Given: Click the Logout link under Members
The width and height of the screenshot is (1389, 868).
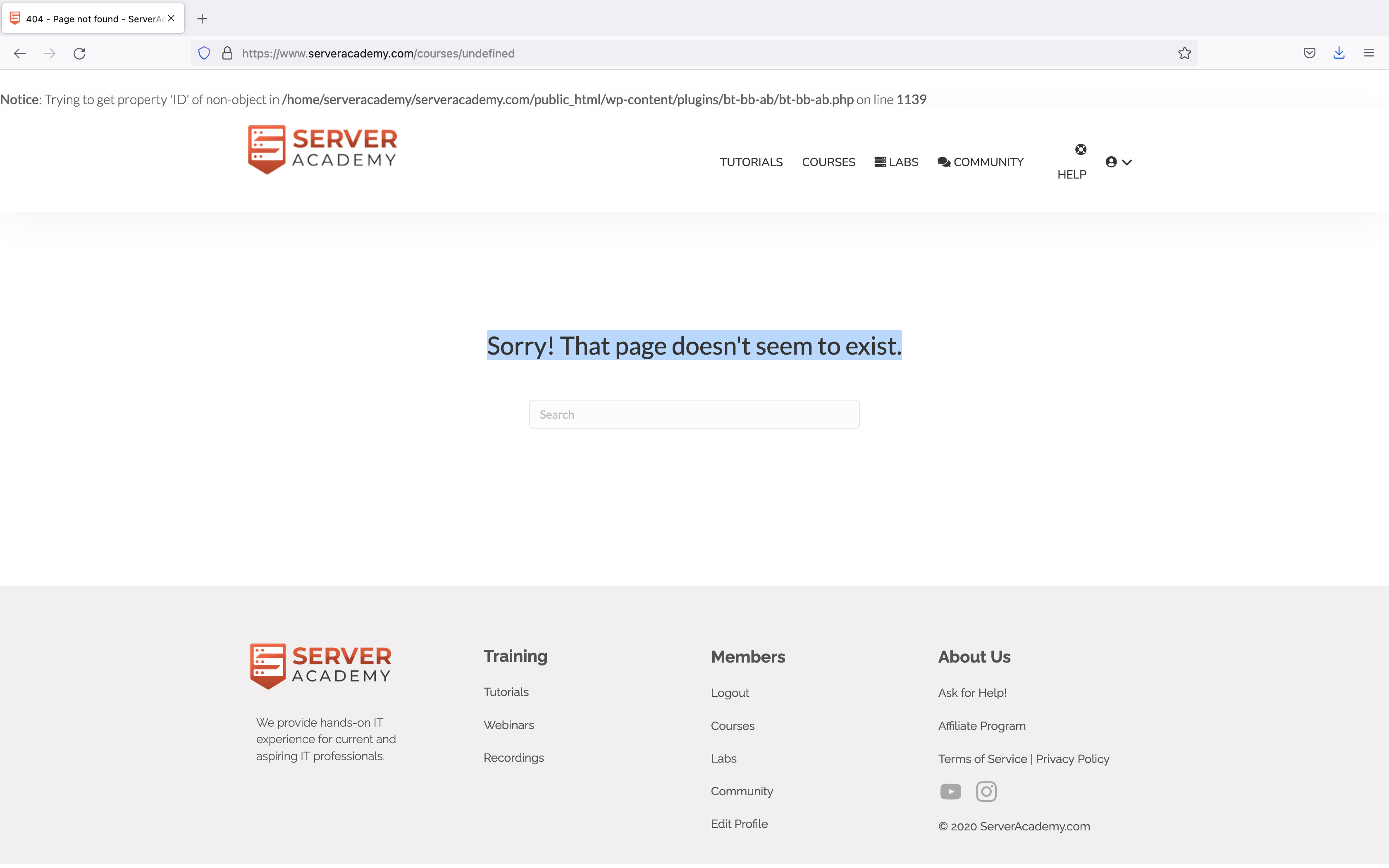Looking at the screenshot, I should [x=730, y=693].
